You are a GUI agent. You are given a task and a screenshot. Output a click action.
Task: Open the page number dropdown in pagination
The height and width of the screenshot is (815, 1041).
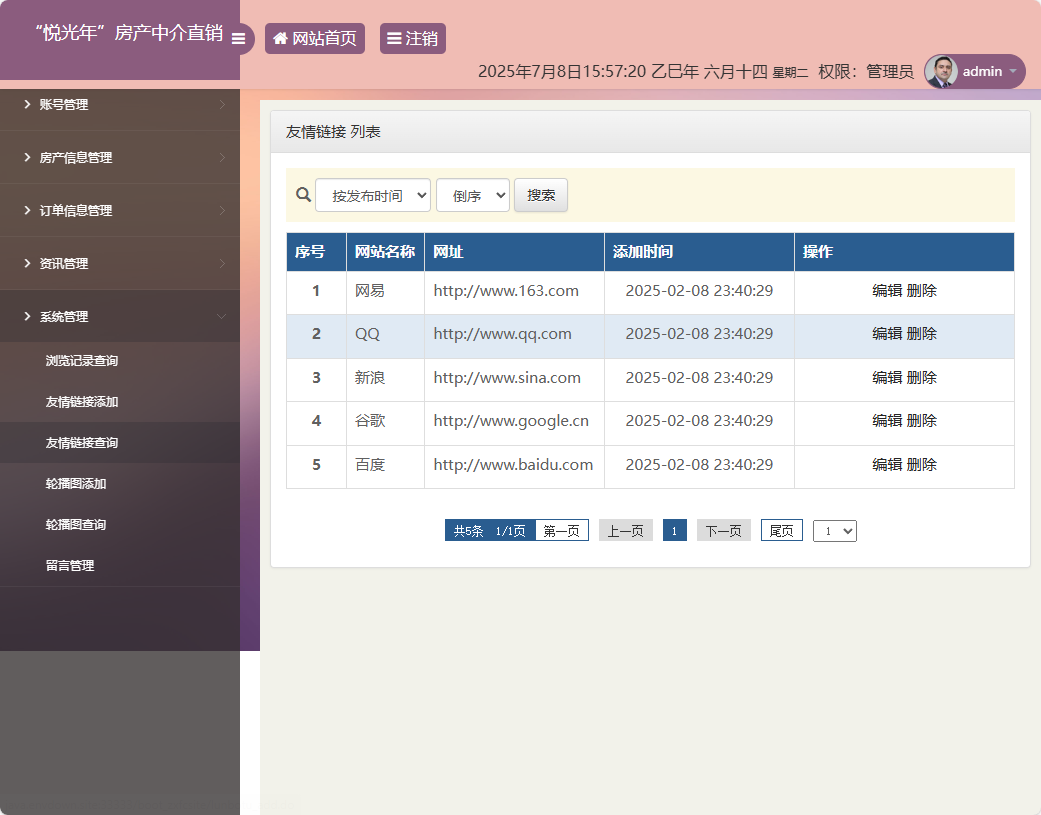click(x=834, y=530)
